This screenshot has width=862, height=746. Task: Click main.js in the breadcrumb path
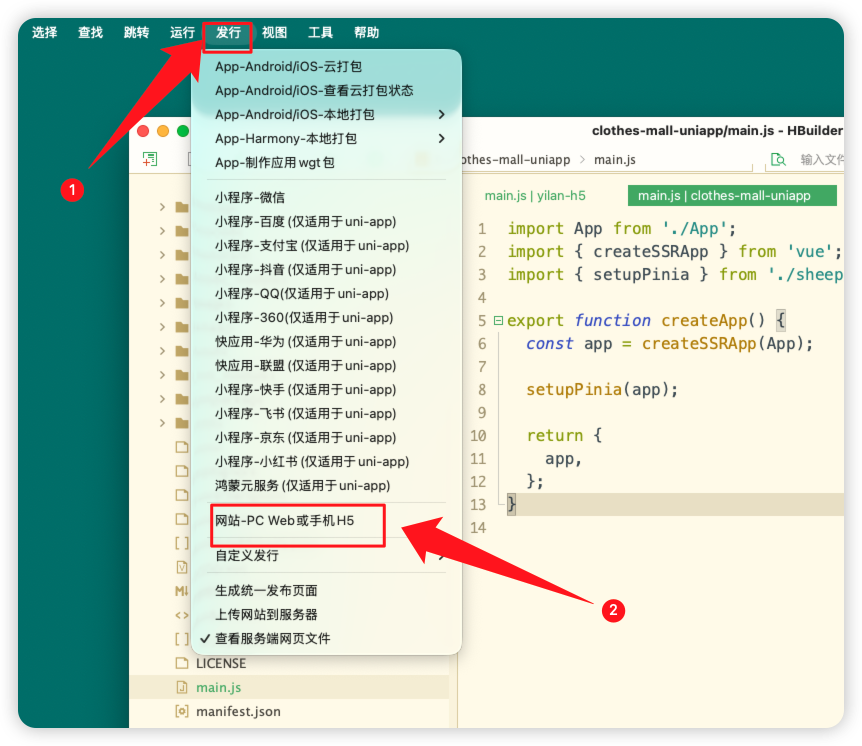615,160
